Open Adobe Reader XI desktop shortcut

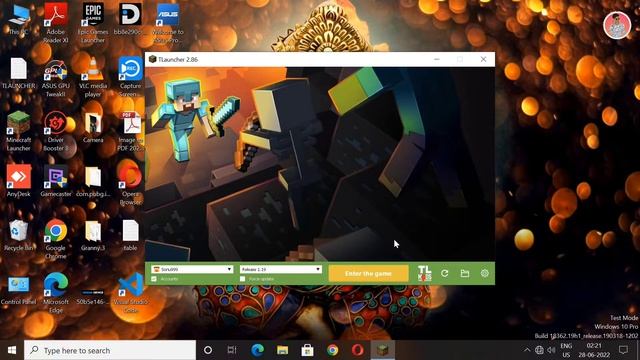pyautogui.click(x=56, y=23)
